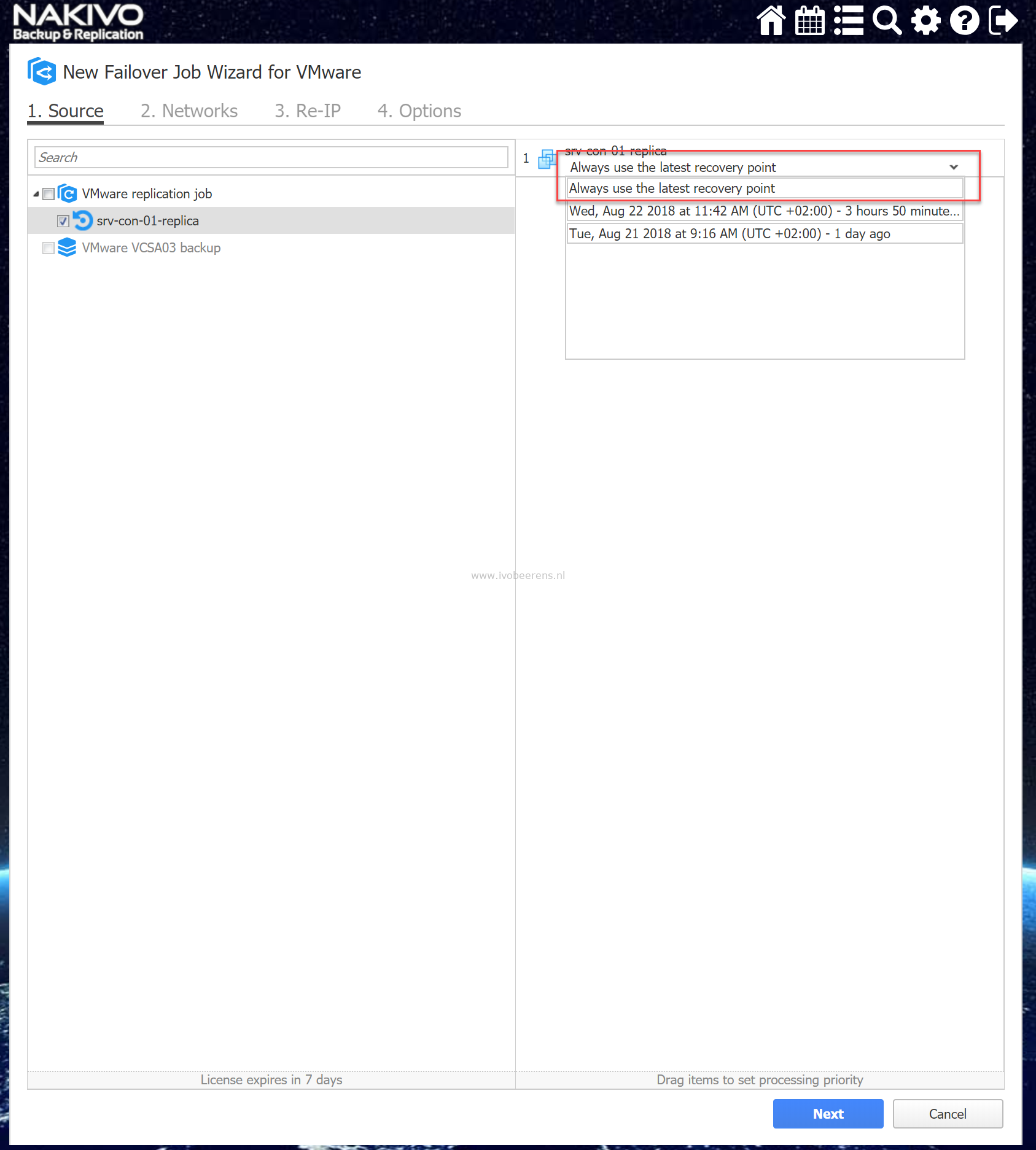
Task: Go to the Home dashboard icon
Action: coord(771,20)
